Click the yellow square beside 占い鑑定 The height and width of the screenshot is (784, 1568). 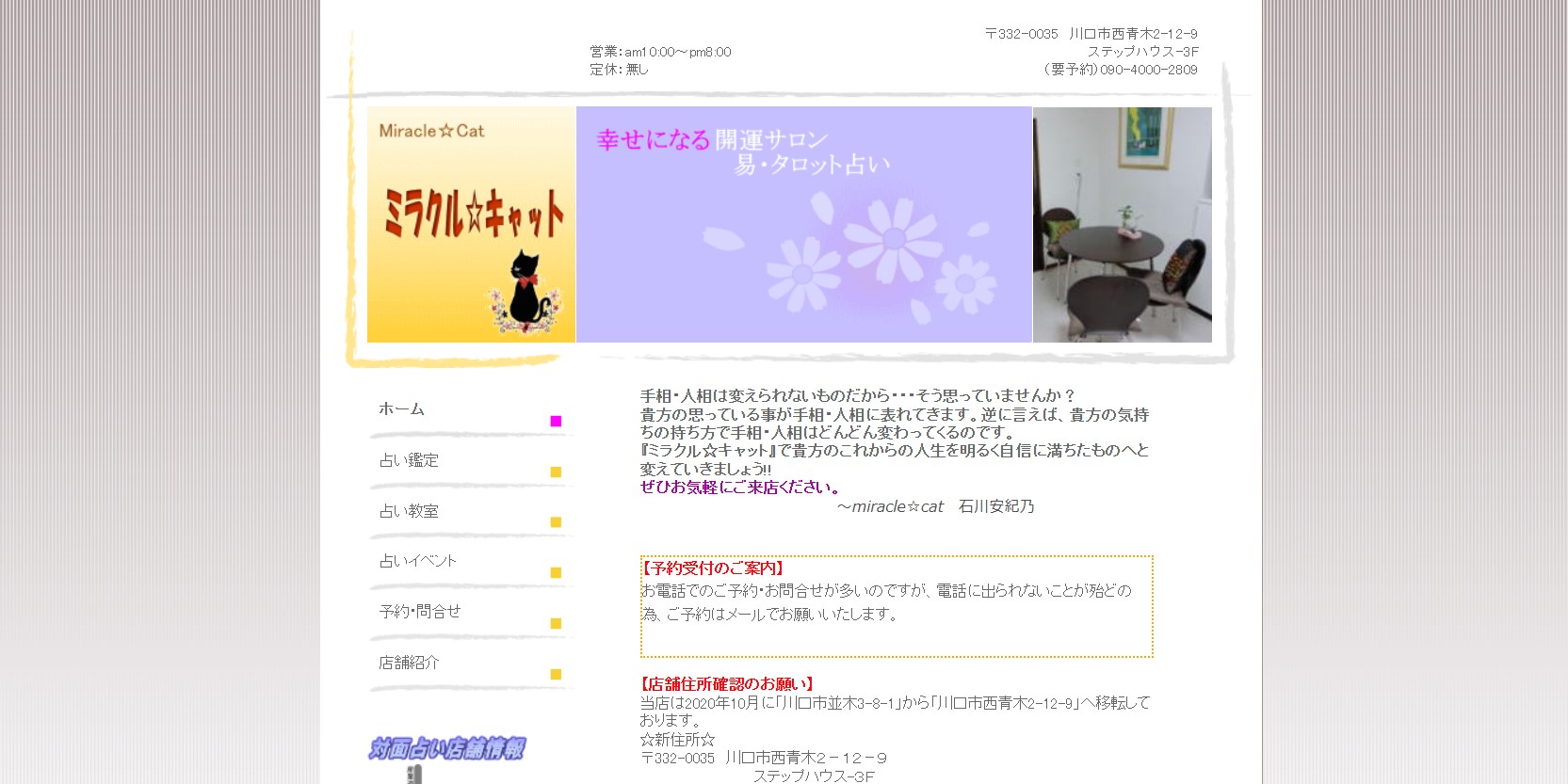[x=556, y=472]
